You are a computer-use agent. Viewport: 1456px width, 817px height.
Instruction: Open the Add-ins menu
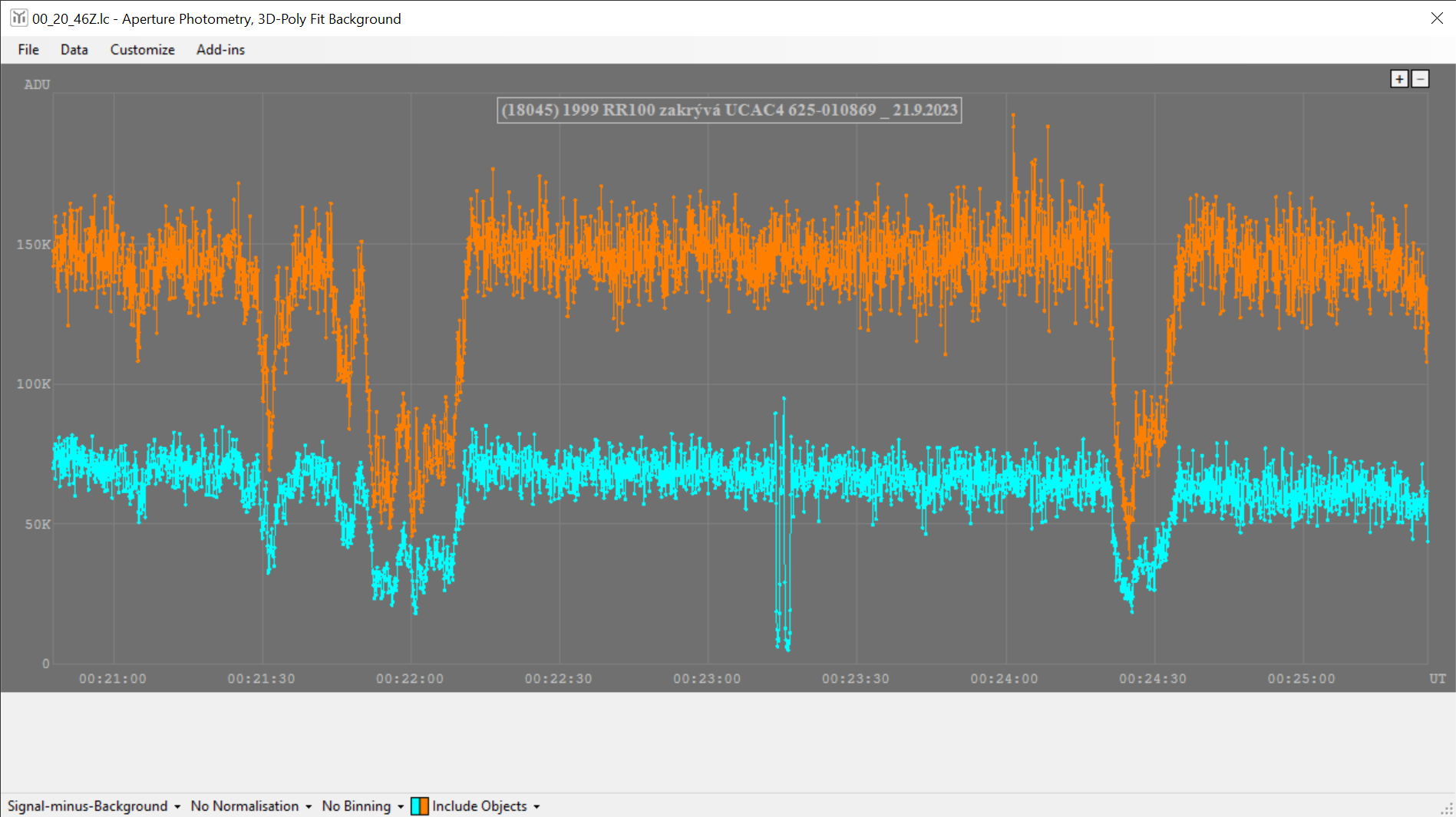coord(220,50)
